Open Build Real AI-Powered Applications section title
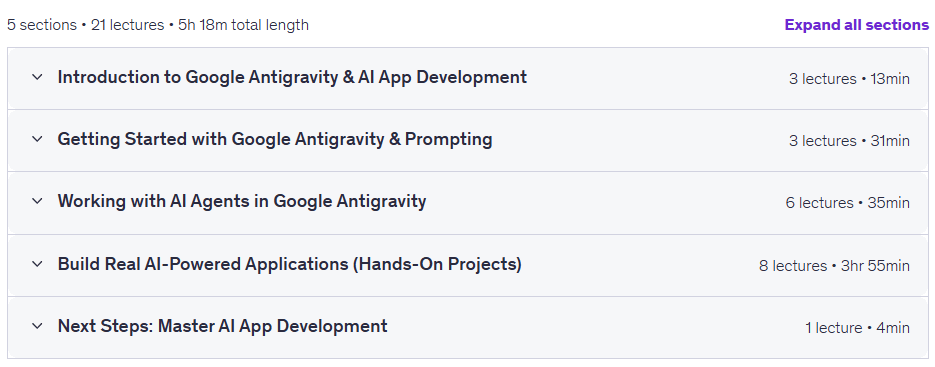Image resolution: width=935 pixels, height=367 pixels. coord(289,264)
